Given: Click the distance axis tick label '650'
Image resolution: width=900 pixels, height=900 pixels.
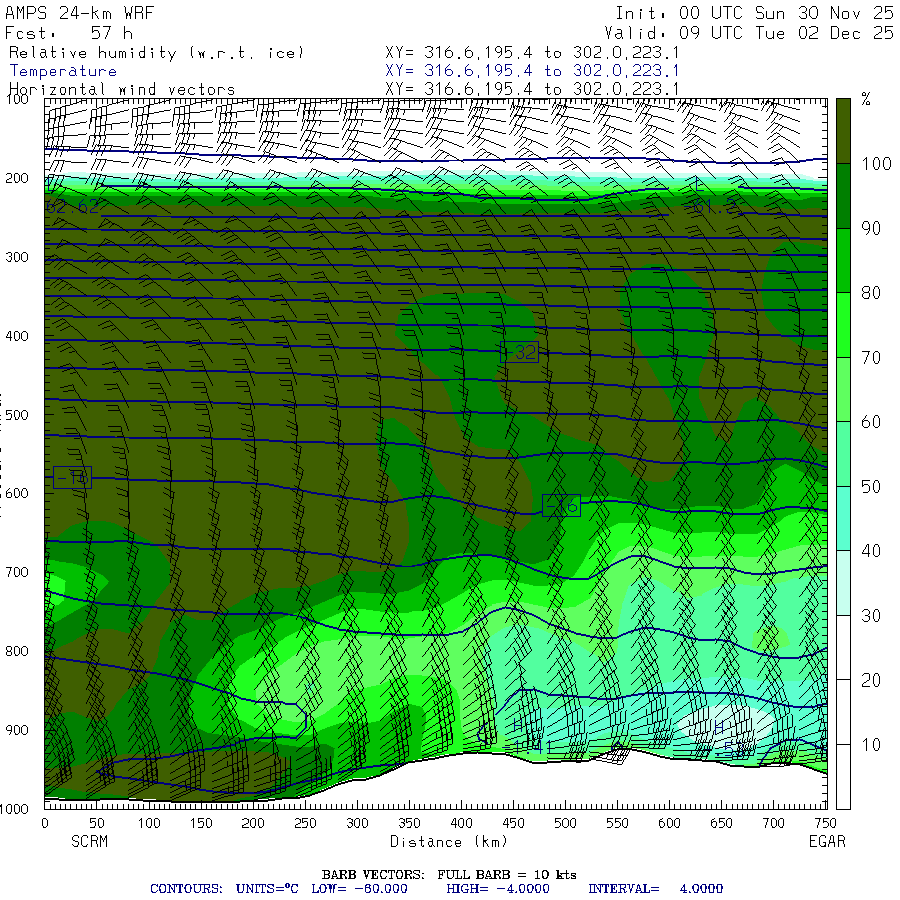Looking at the screenshot, I should [721, 823].
